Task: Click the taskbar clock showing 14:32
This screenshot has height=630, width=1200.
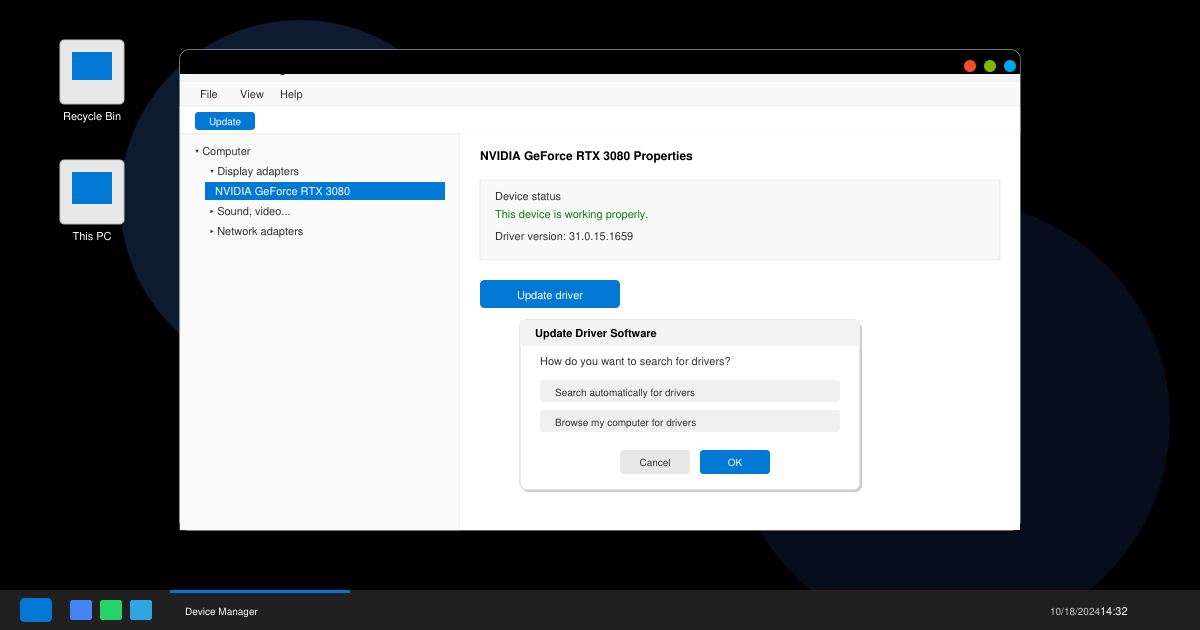Action: tap(1114, 611)
